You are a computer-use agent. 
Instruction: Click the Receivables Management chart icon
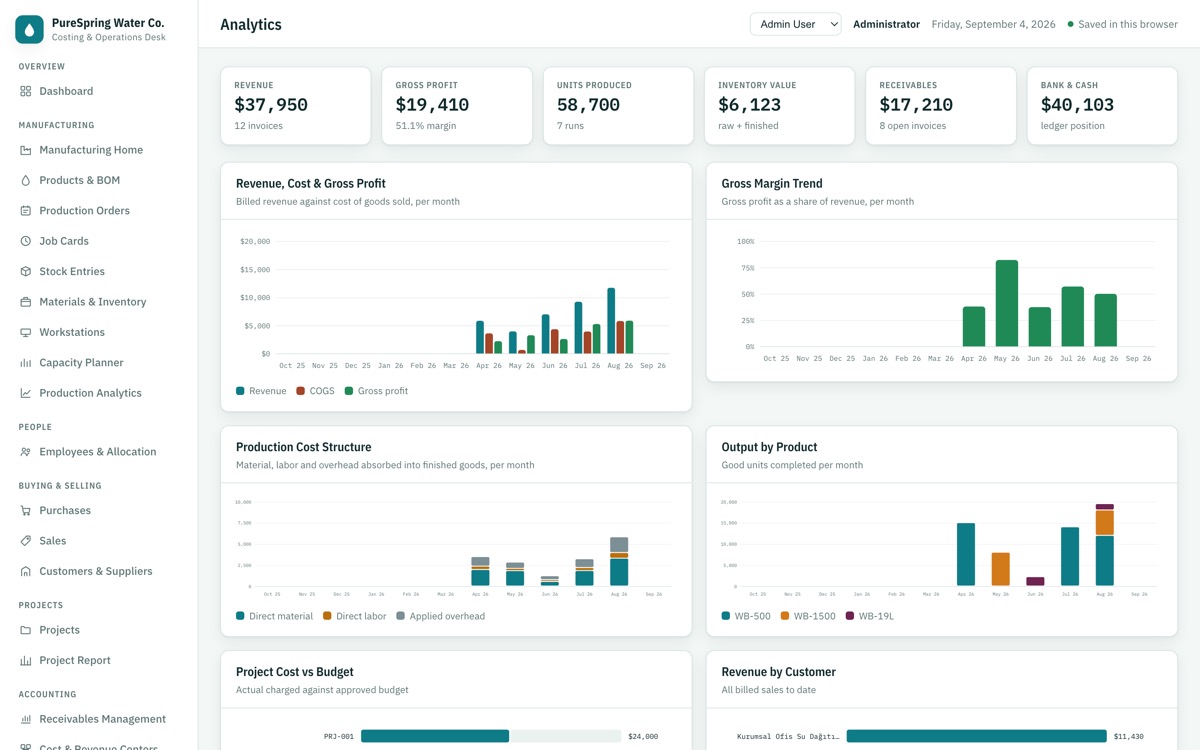click(x=26, y=719)
